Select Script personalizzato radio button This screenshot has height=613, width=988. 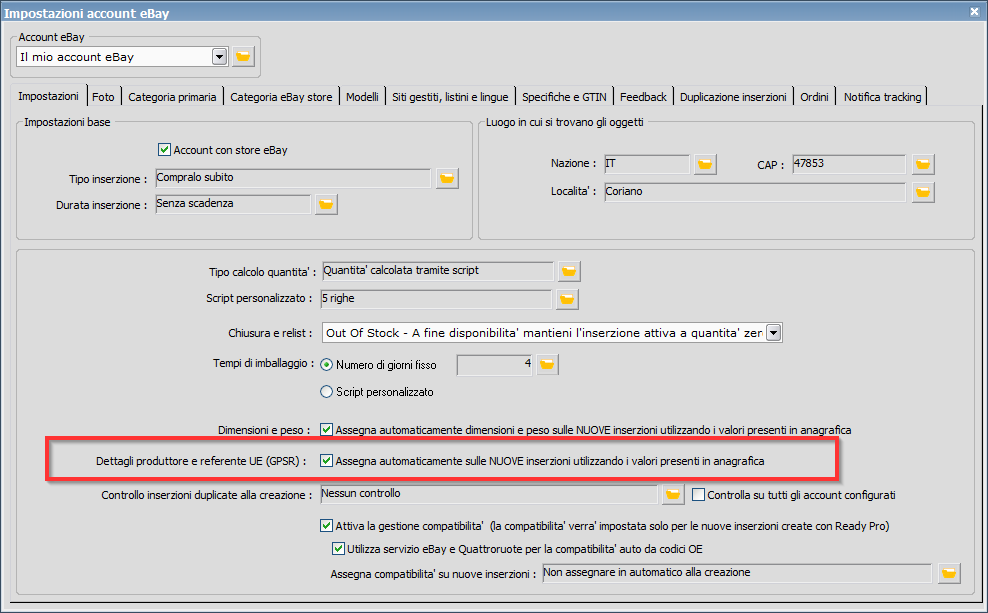point(326,392)
